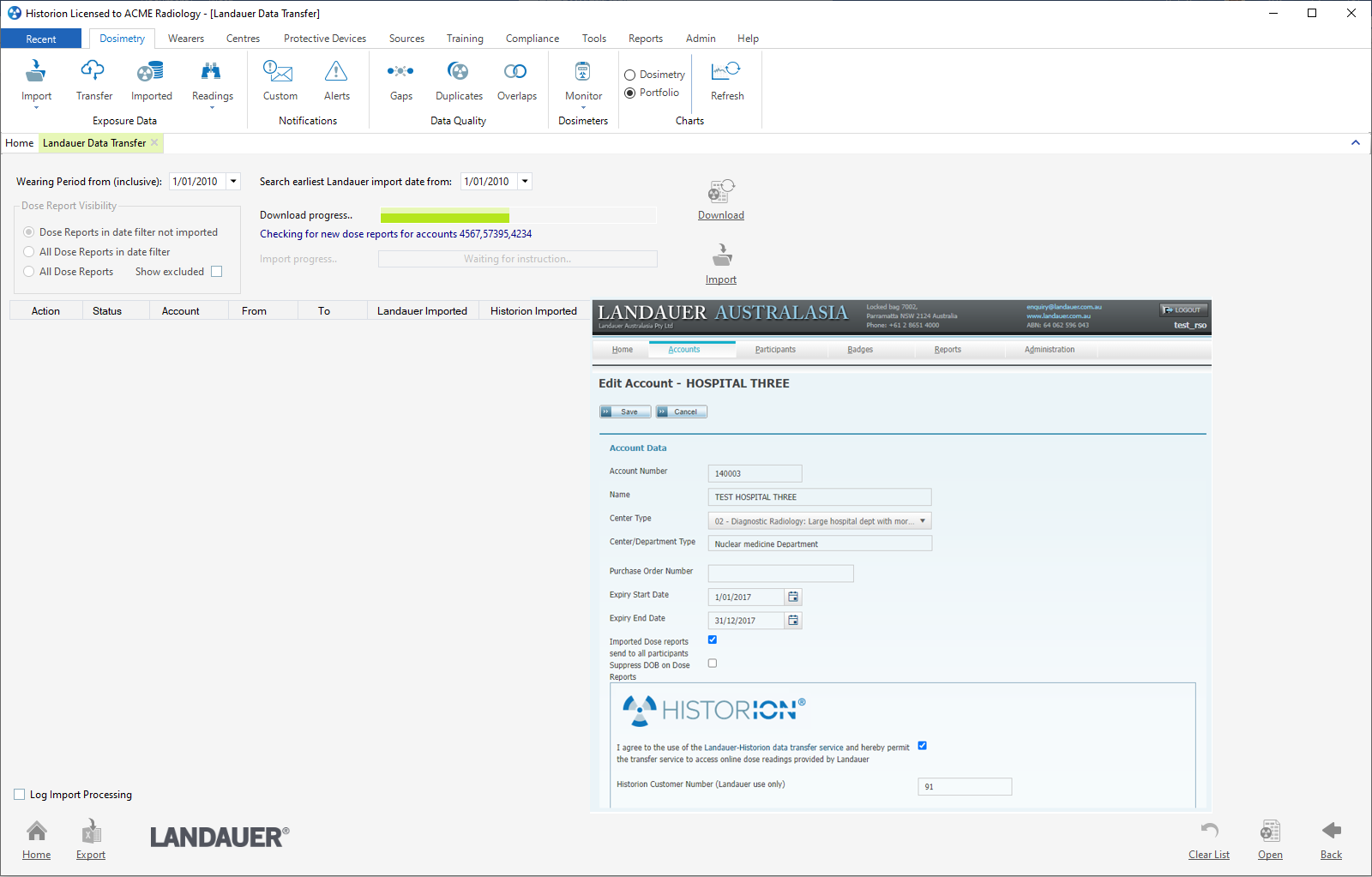Image resolution: width=1372 pixels, height=877 pixels.
Task: Click the Historion Customer Number field
Action: [x=965, y=786]
